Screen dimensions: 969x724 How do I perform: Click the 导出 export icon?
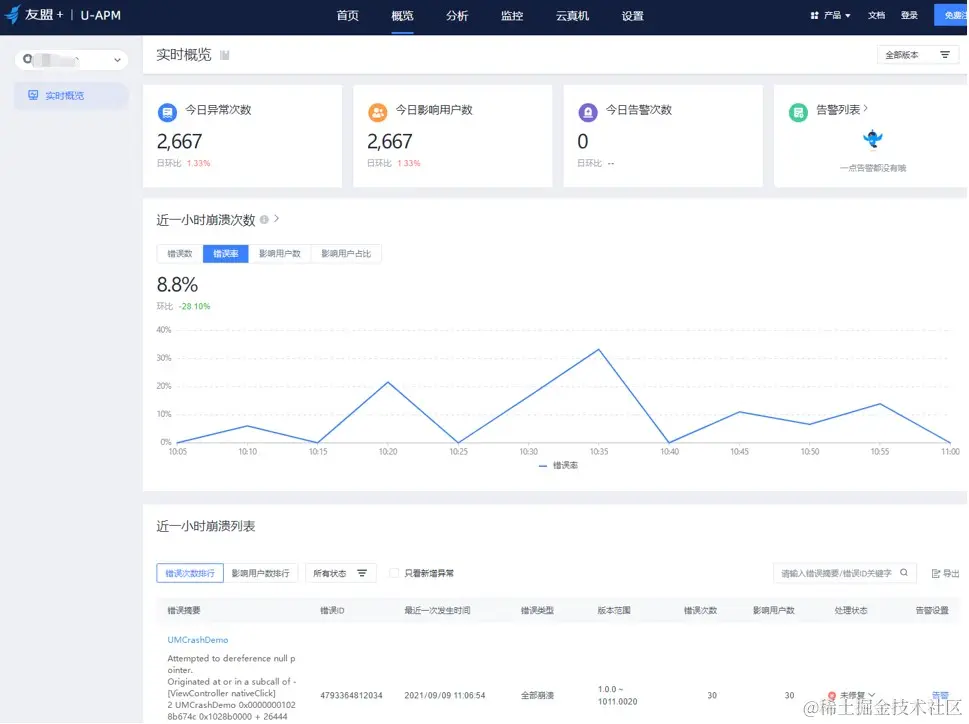point(936,573)
